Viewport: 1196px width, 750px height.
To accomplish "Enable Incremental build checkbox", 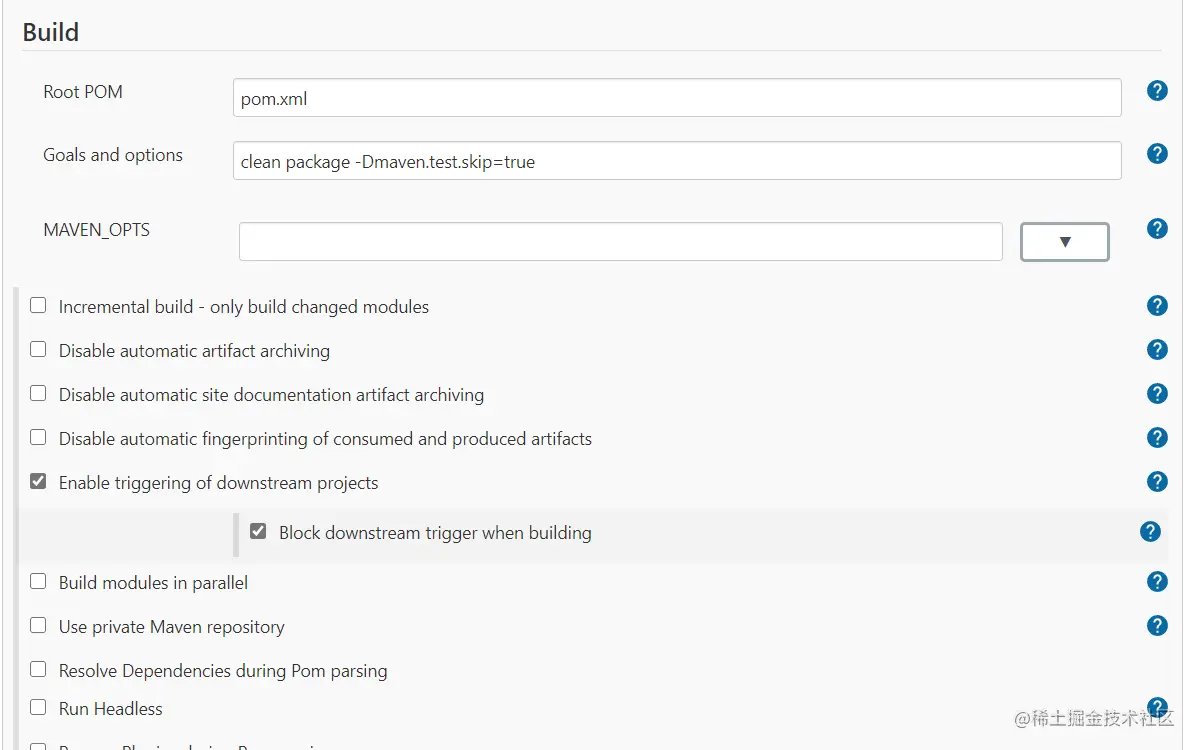I will click(x=38, y=306).
